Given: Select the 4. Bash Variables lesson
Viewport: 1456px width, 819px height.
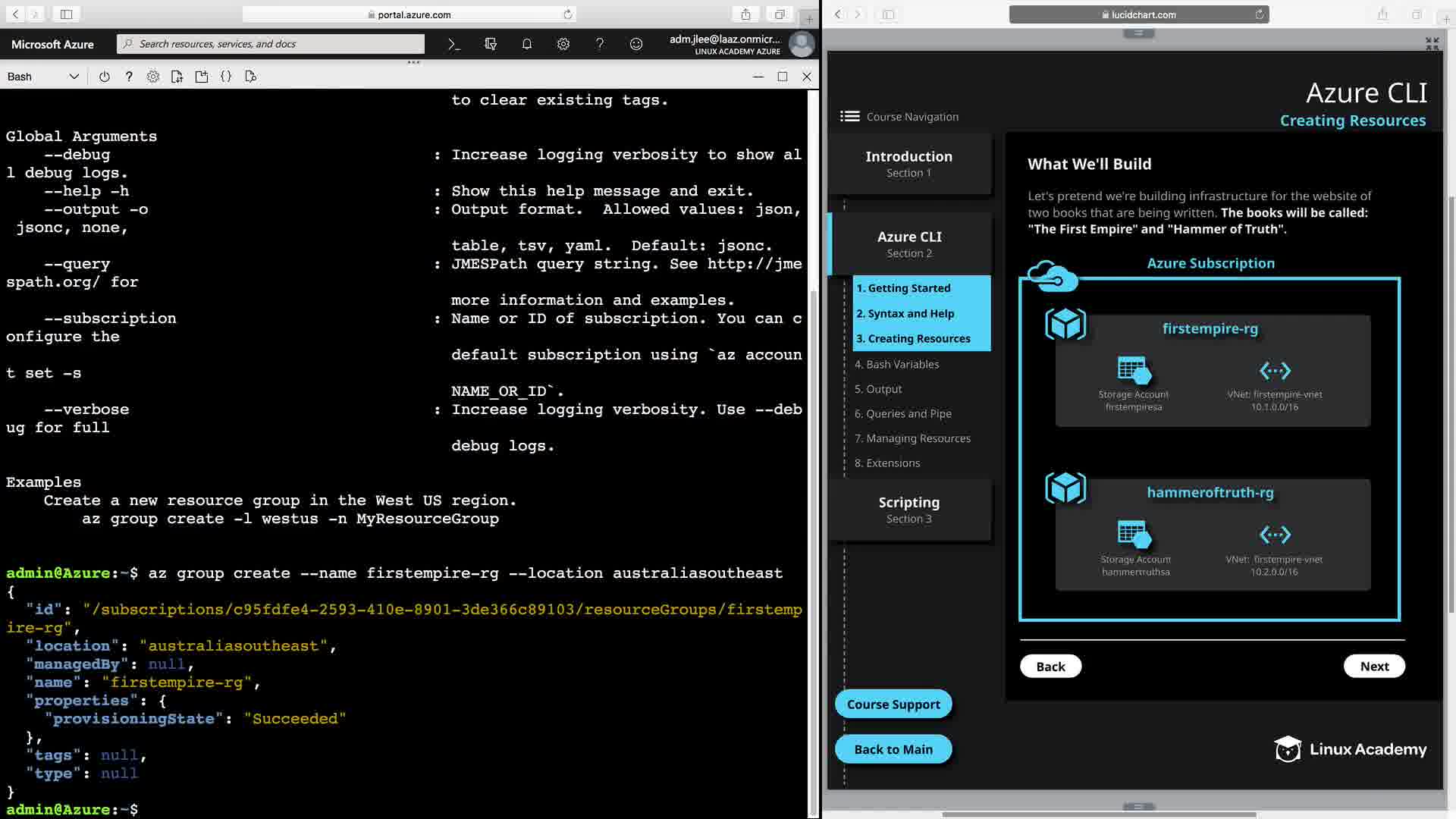Looking at the screenshot, I should 896,364.
